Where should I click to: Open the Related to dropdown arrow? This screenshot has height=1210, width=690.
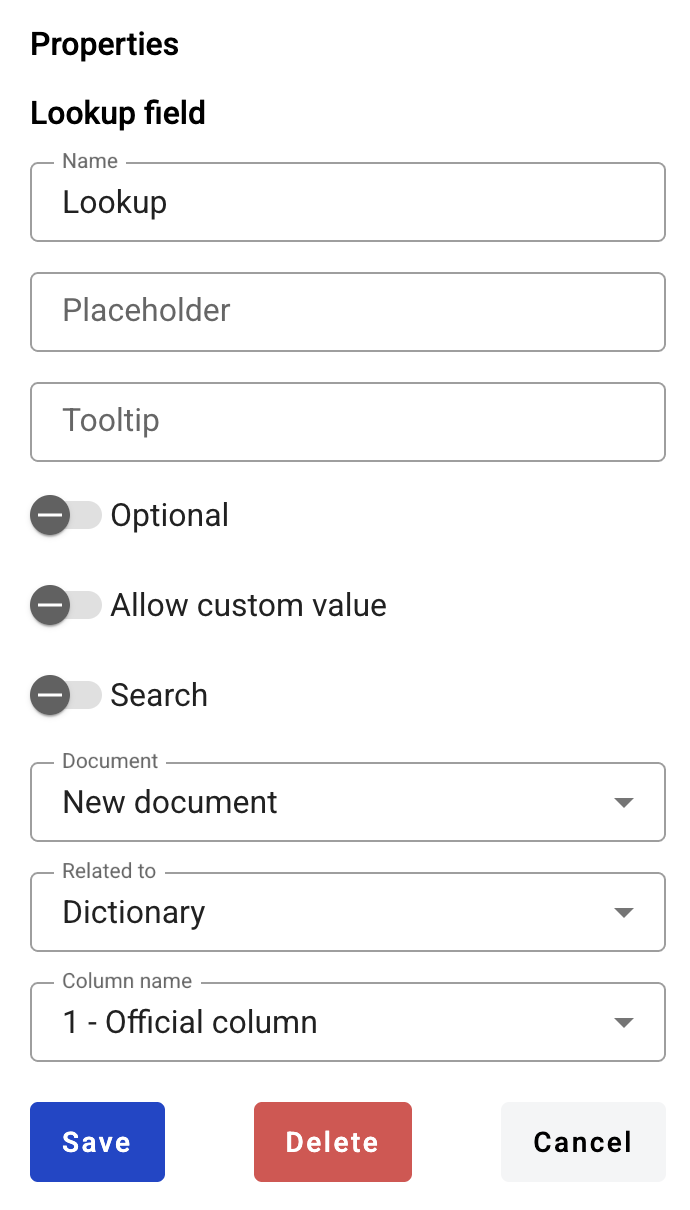coord(624,912)
